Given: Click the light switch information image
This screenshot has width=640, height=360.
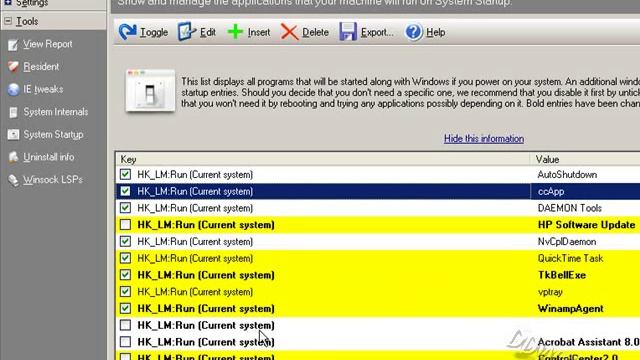Looking at the screenshot, I should 150,91.
